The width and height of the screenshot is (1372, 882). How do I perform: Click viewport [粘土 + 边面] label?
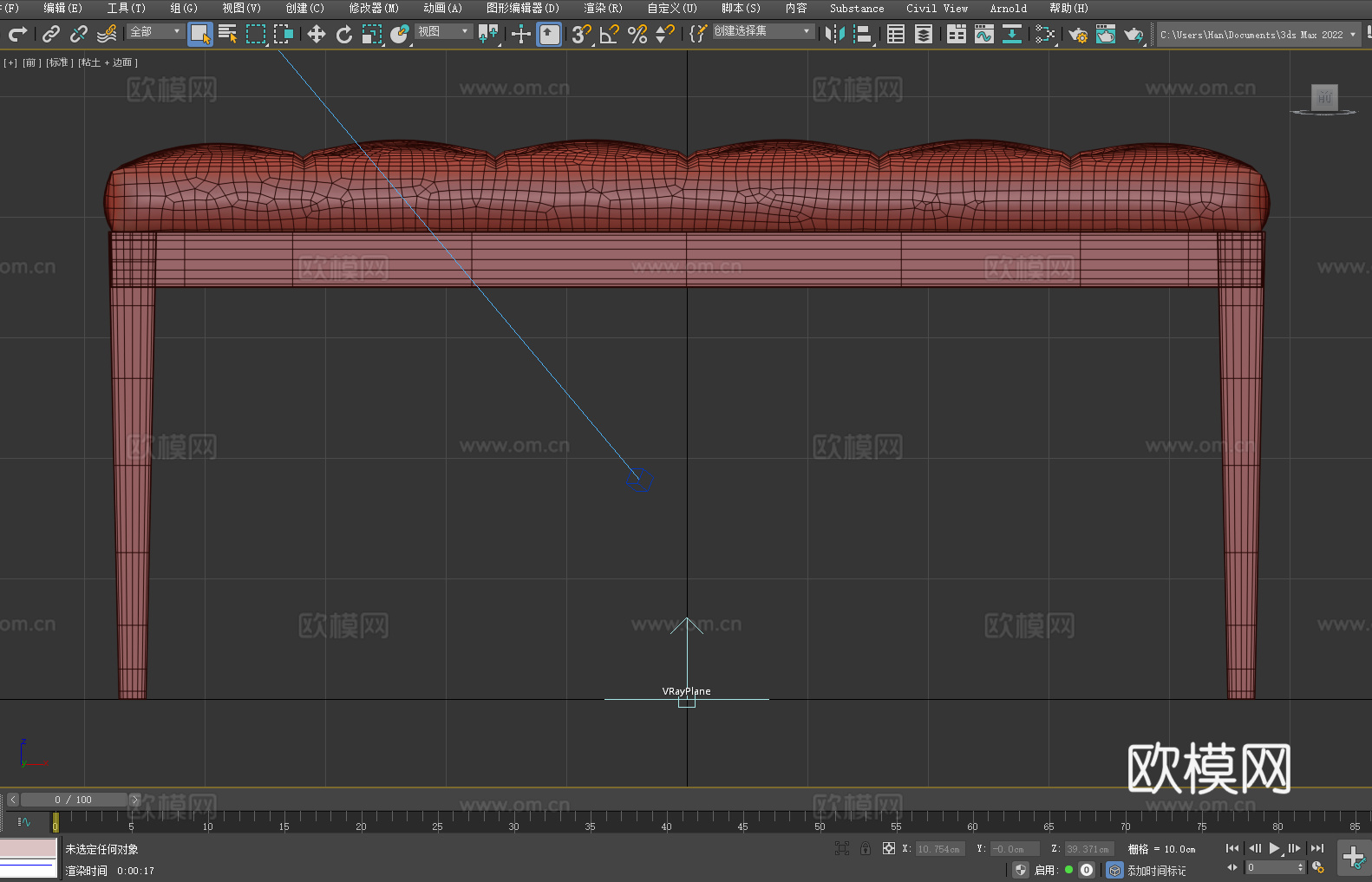[x=108, y=62]
